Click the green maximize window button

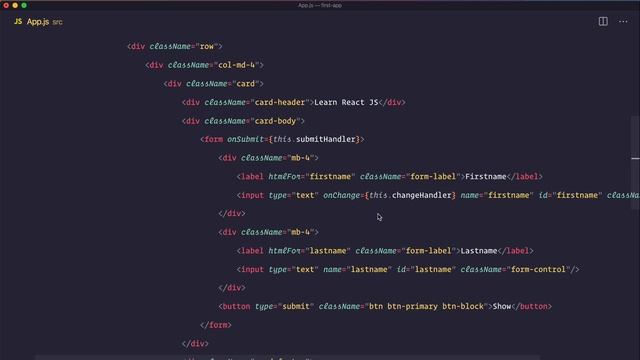point(24,5)
